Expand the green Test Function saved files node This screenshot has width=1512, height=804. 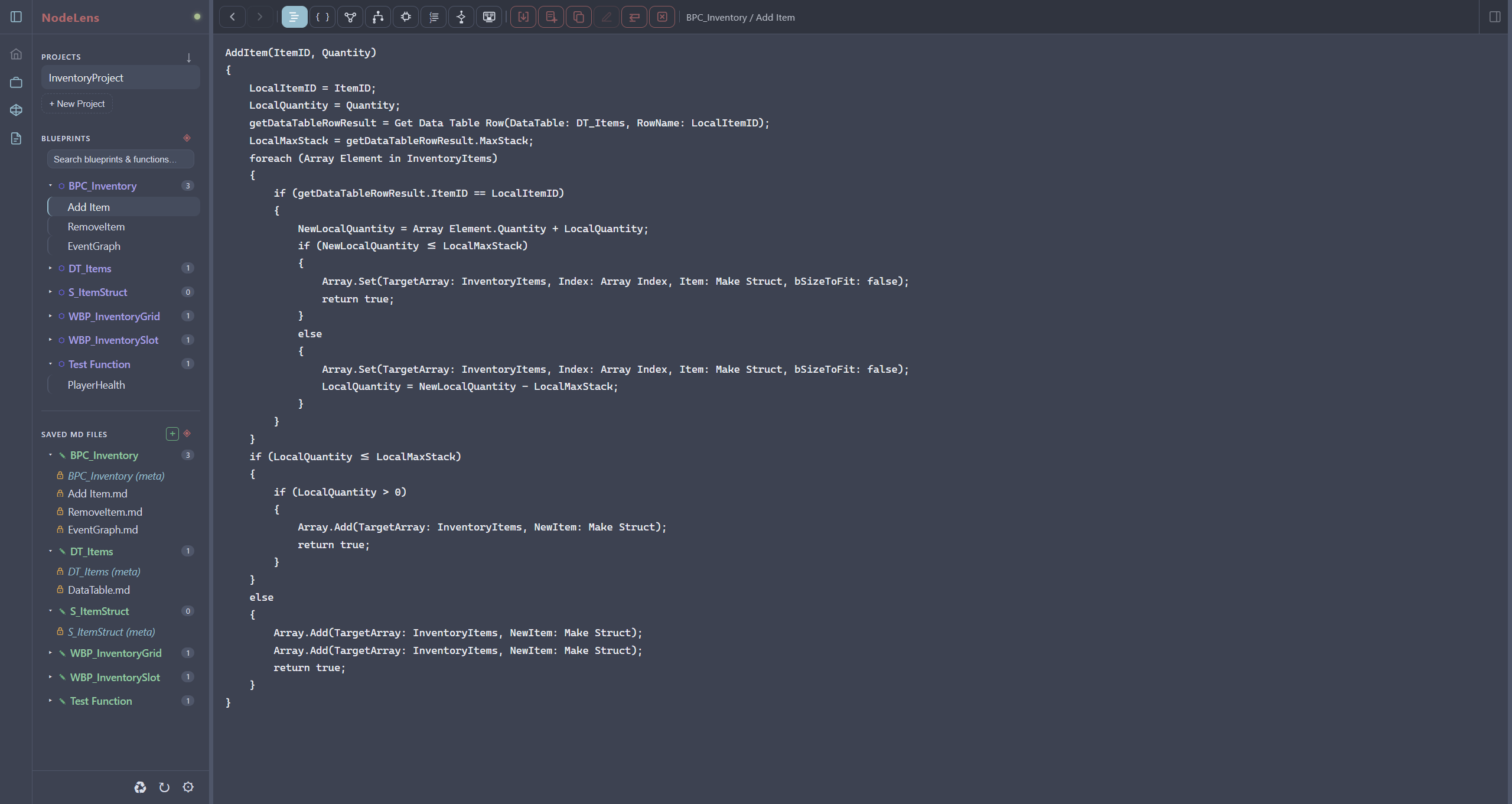pos(50,701)
